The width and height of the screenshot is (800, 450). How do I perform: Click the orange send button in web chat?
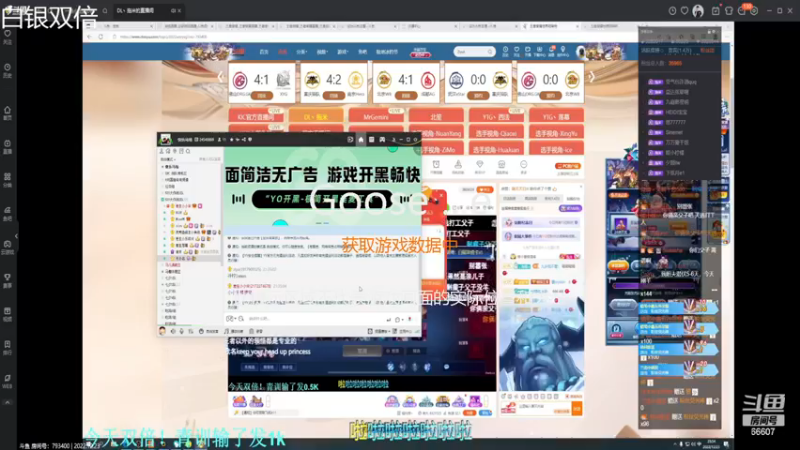pos(577,409)
